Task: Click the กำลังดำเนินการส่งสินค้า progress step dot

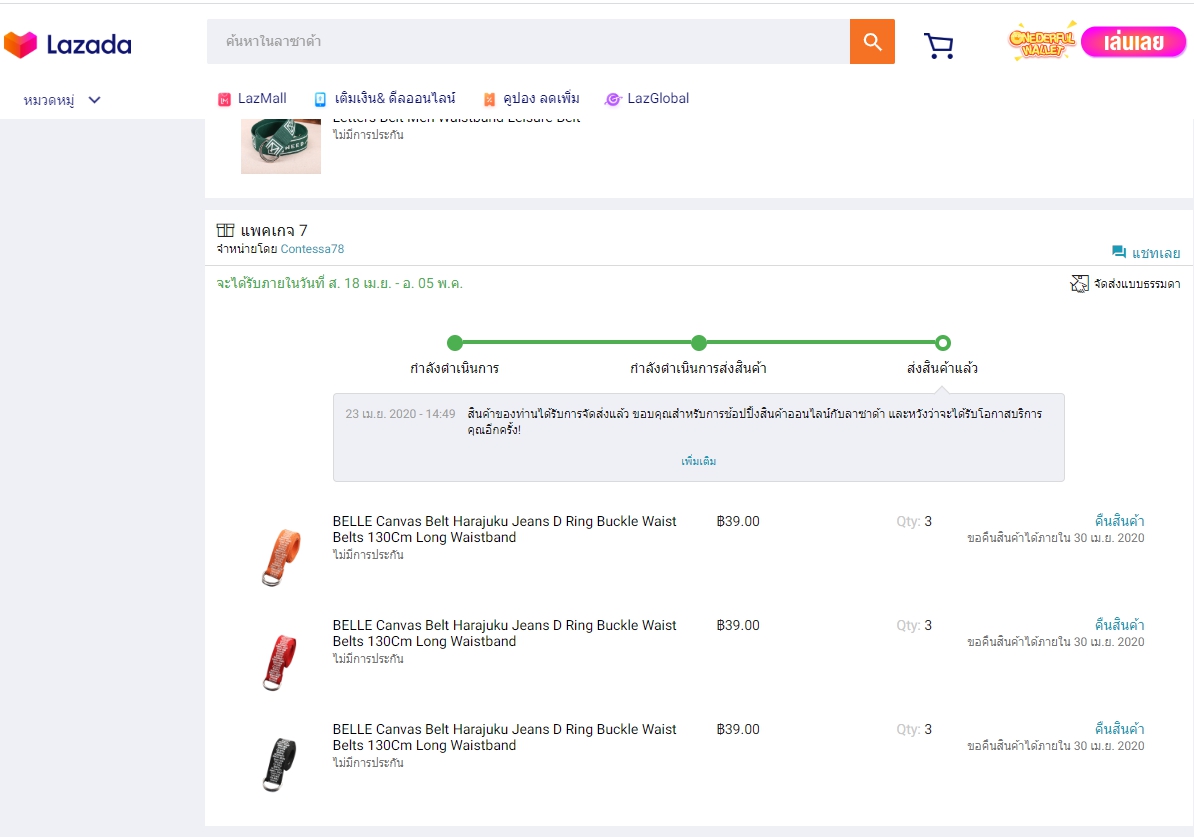Action: point(699,343)
